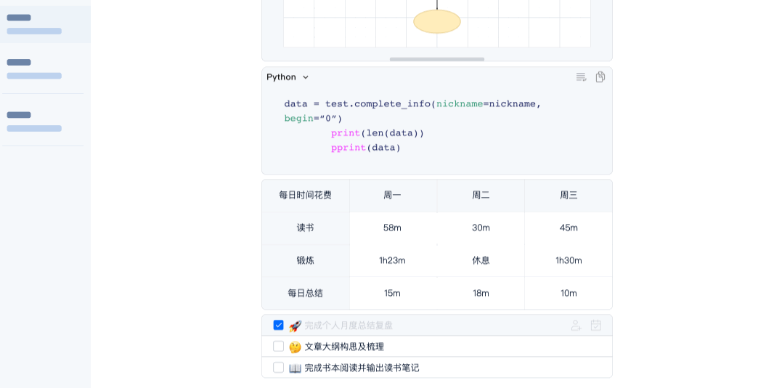Click the thinking-face emoji on second task
The image size is (776, 388).
click(295, 347)
